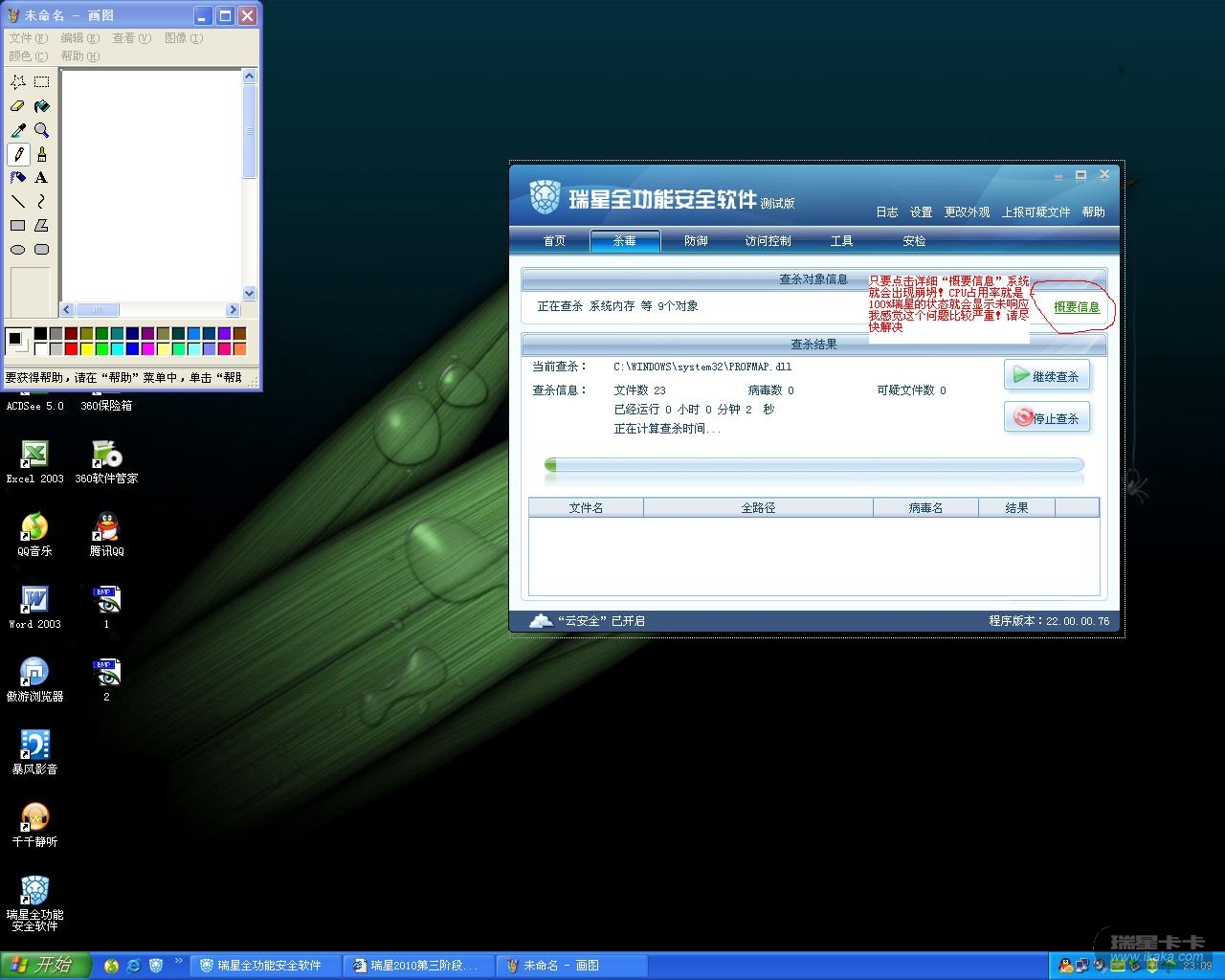
Task: Click the 继续查杀 button
Action: coord(1047,376)
